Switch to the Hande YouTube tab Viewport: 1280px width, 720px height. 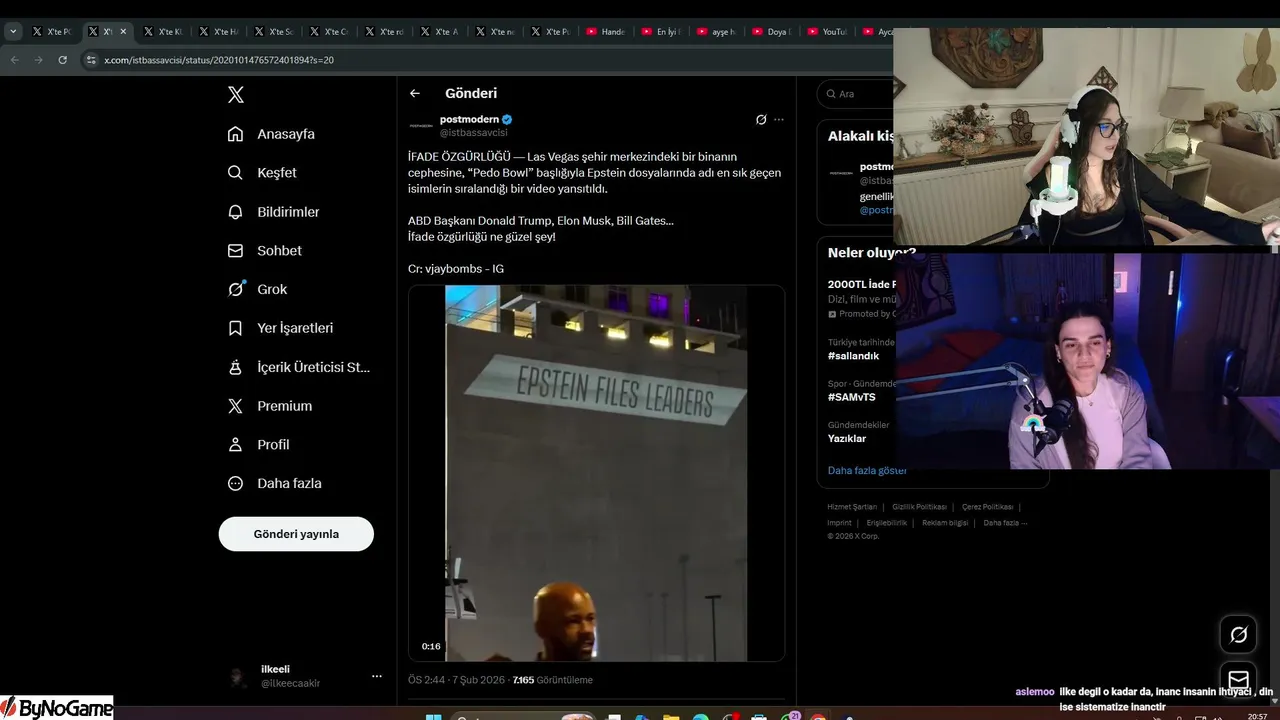pos(605,32)
